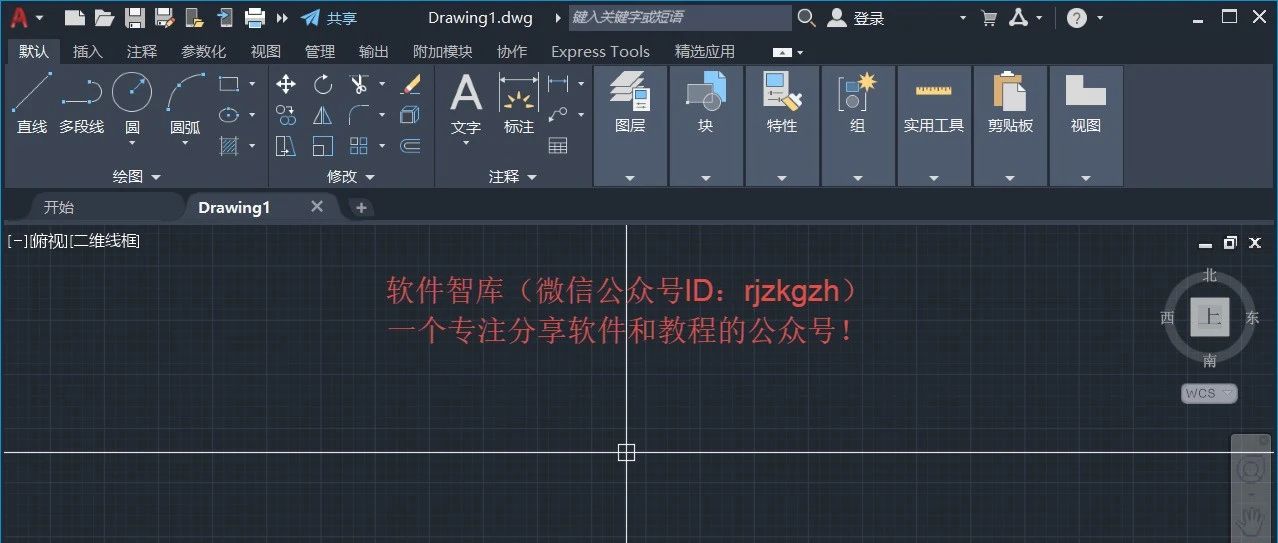Image resolution: width=1278 pixels, height=543 pixels.
Task: Click the large Text (文字) A icon
Action: point(466,92)
